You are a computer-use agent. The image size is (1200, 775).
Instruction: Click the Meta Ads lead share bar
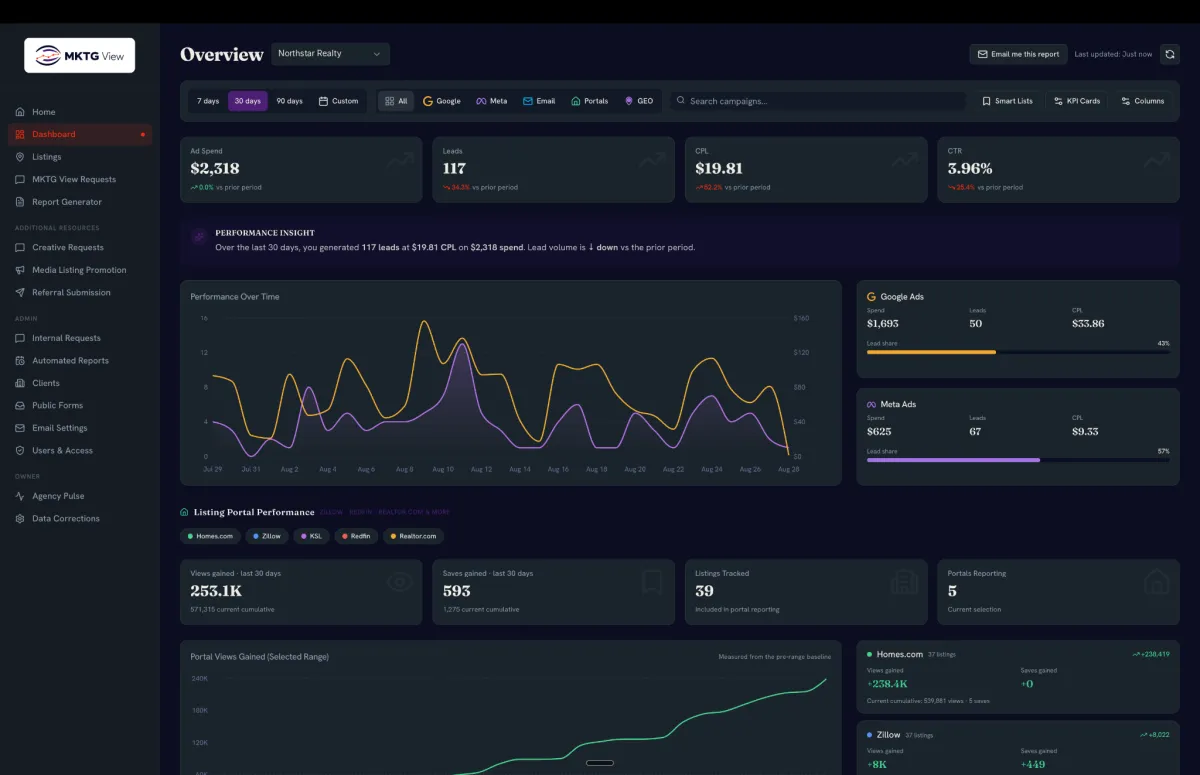(1018, 460)
